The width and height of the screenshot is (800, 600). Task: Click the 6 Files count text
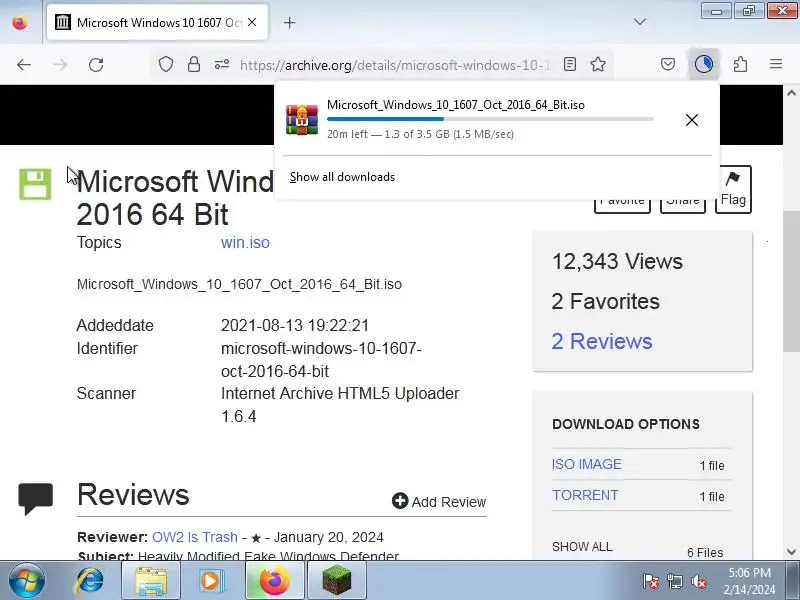(705, 553)
